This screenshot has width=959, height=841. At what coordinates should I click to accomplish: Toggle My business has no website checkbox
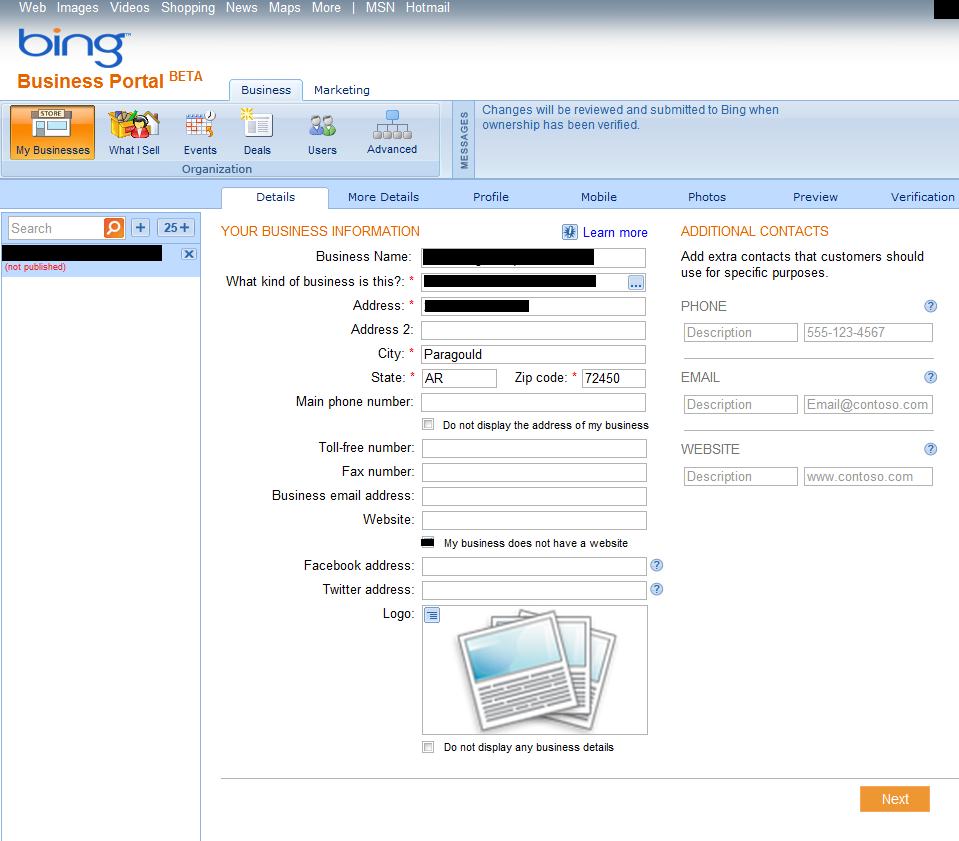pyautogui.click(x=428, y=543)
